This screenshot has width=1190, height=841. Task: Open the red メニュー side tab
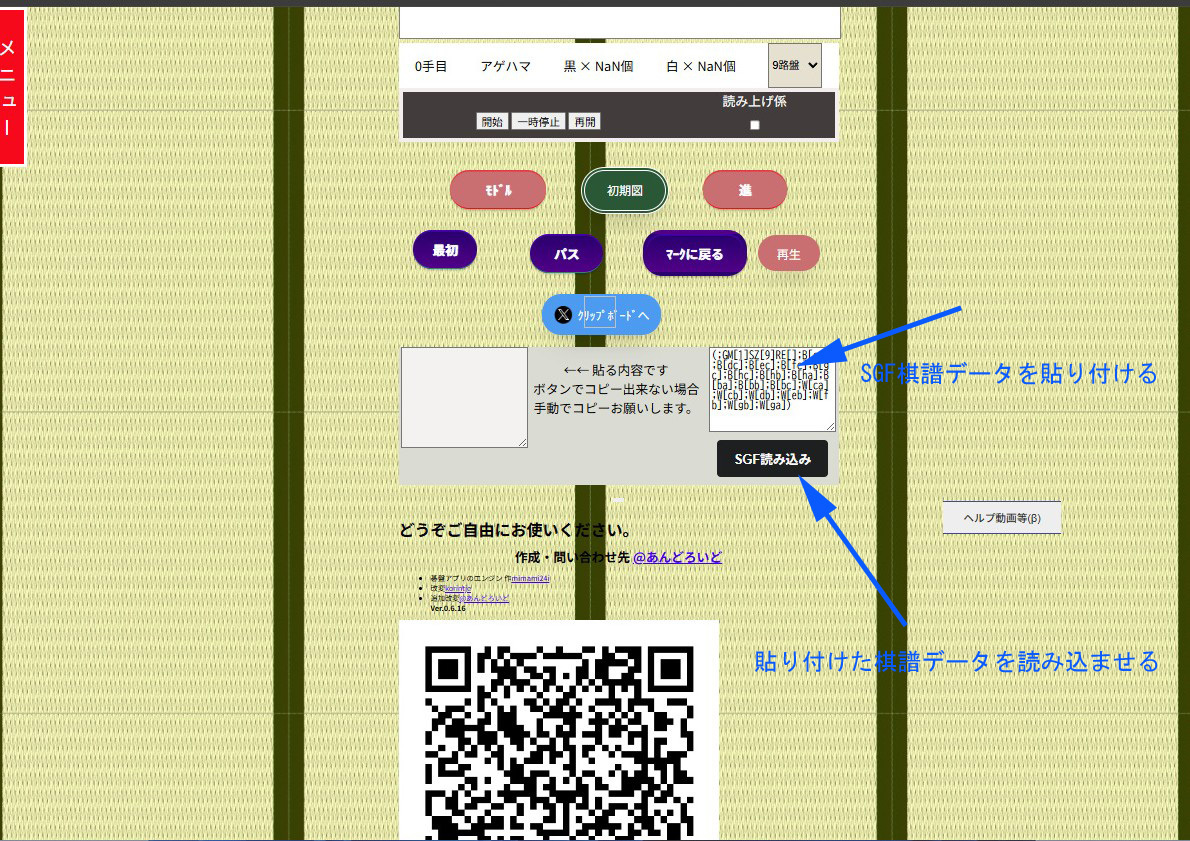coord(12,87)
